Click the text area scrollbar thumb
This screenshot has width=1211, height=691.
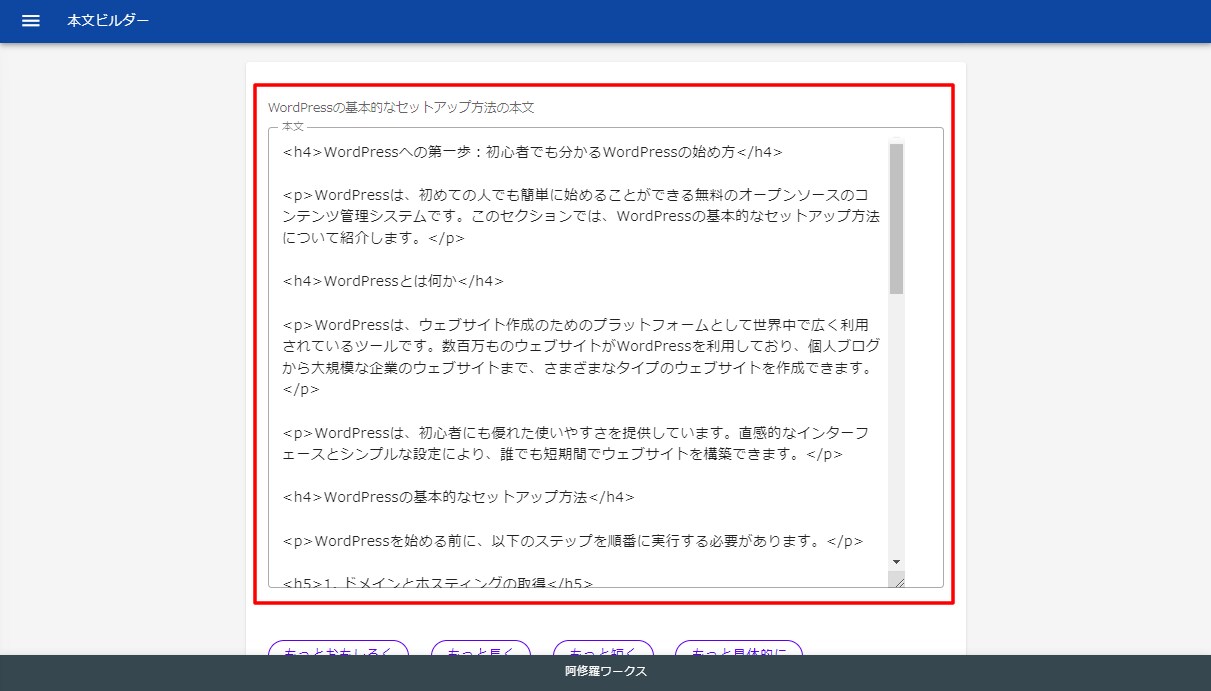896,219
